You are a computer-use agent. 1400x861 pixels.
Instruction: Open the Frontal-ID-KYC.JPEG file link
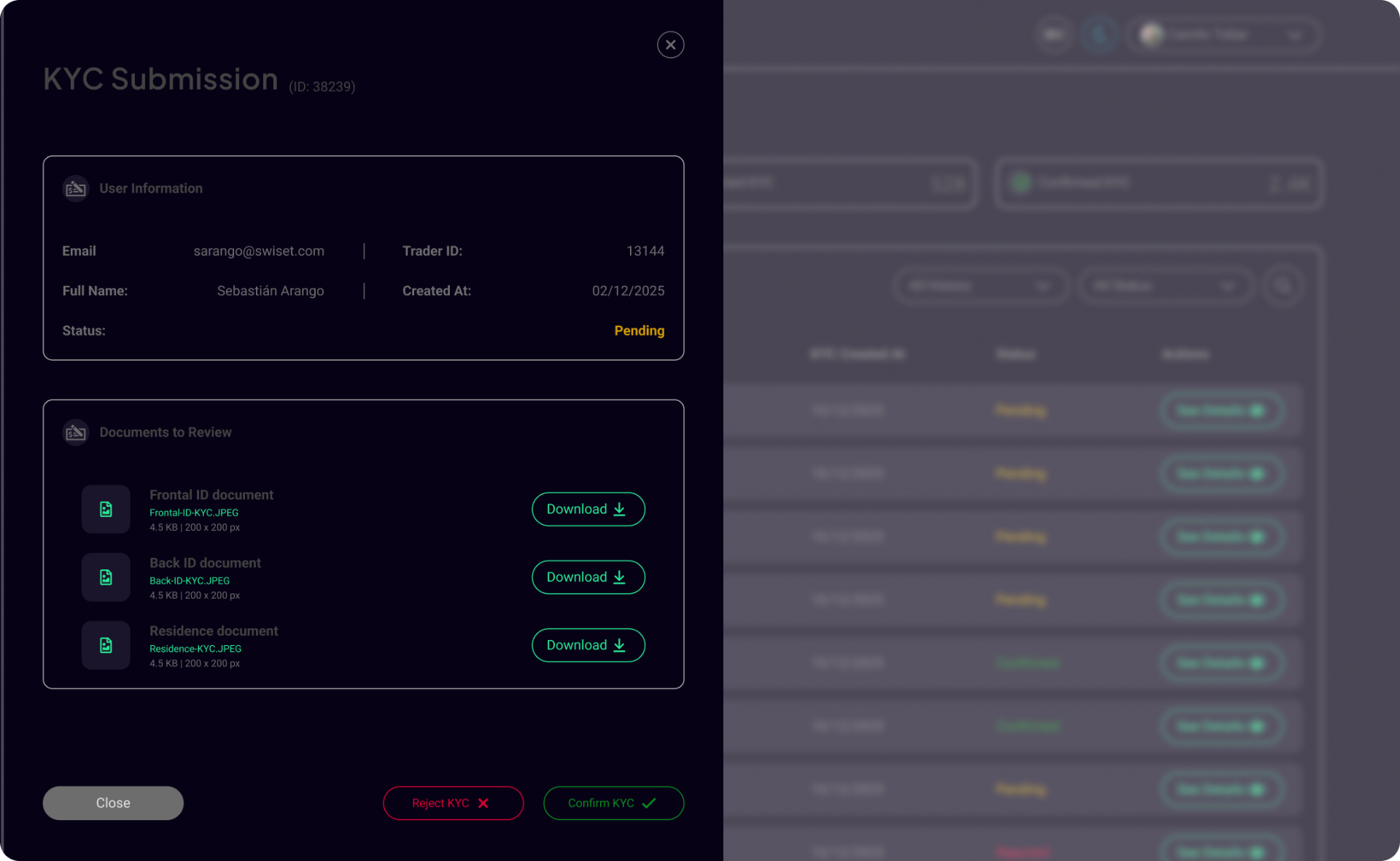tap(194, 513)
